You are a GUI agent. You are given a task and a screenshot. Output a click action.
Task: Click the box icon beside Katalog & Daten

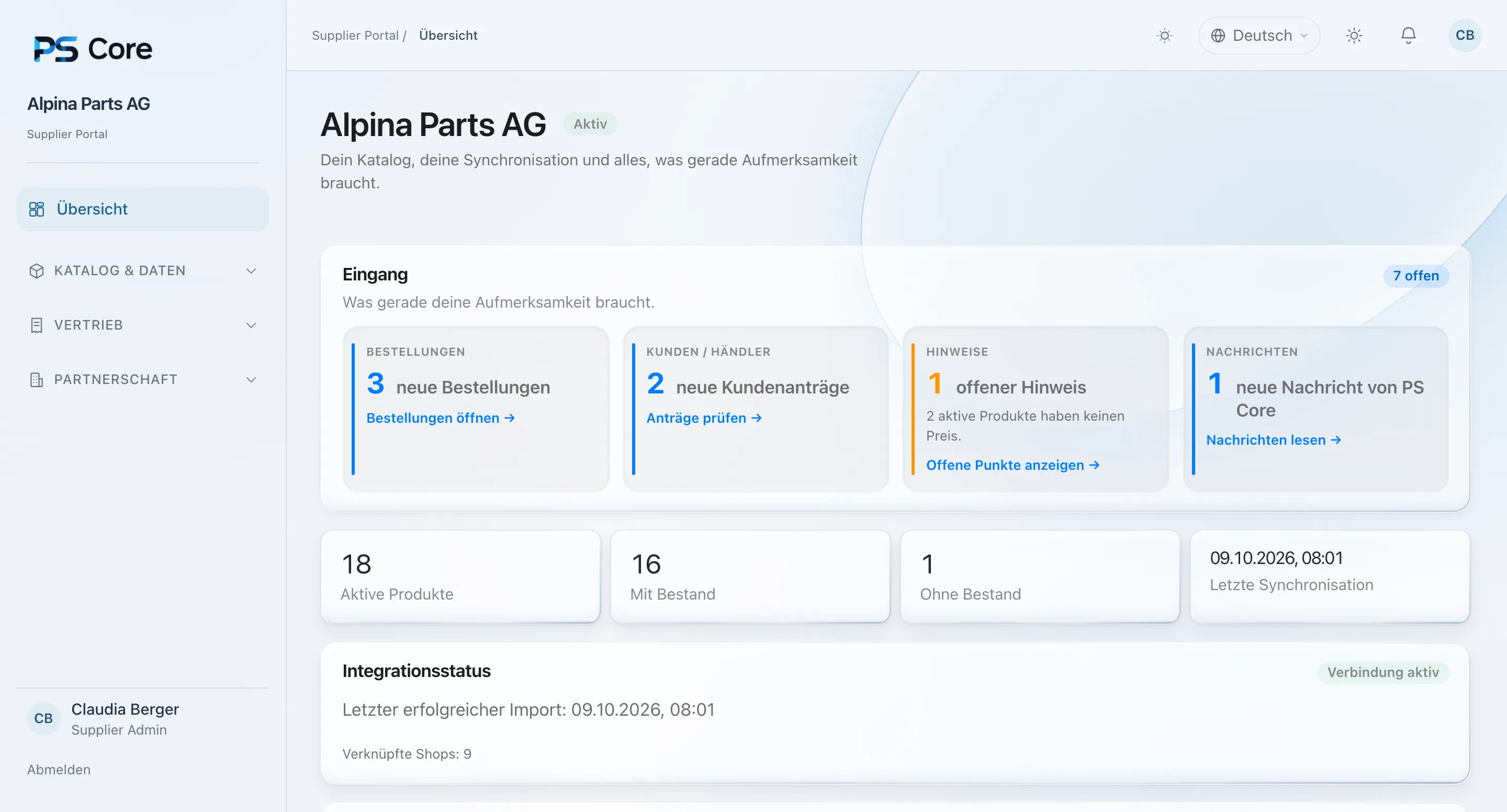pyautogui.click(x=36, y=271)
